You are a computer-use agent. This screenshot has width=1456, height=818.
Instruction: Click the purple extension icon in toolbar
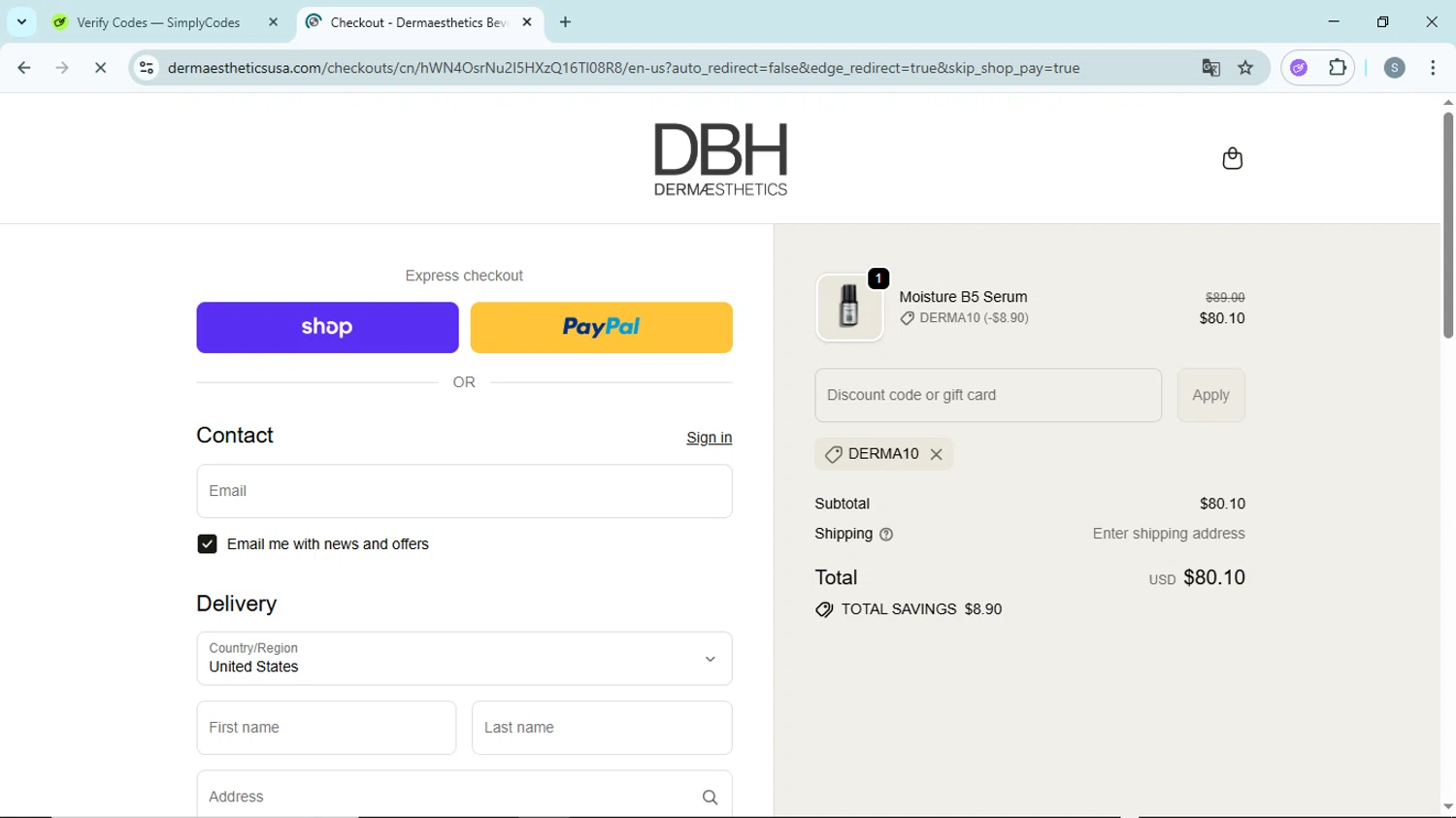click(x=1299, y=68)
